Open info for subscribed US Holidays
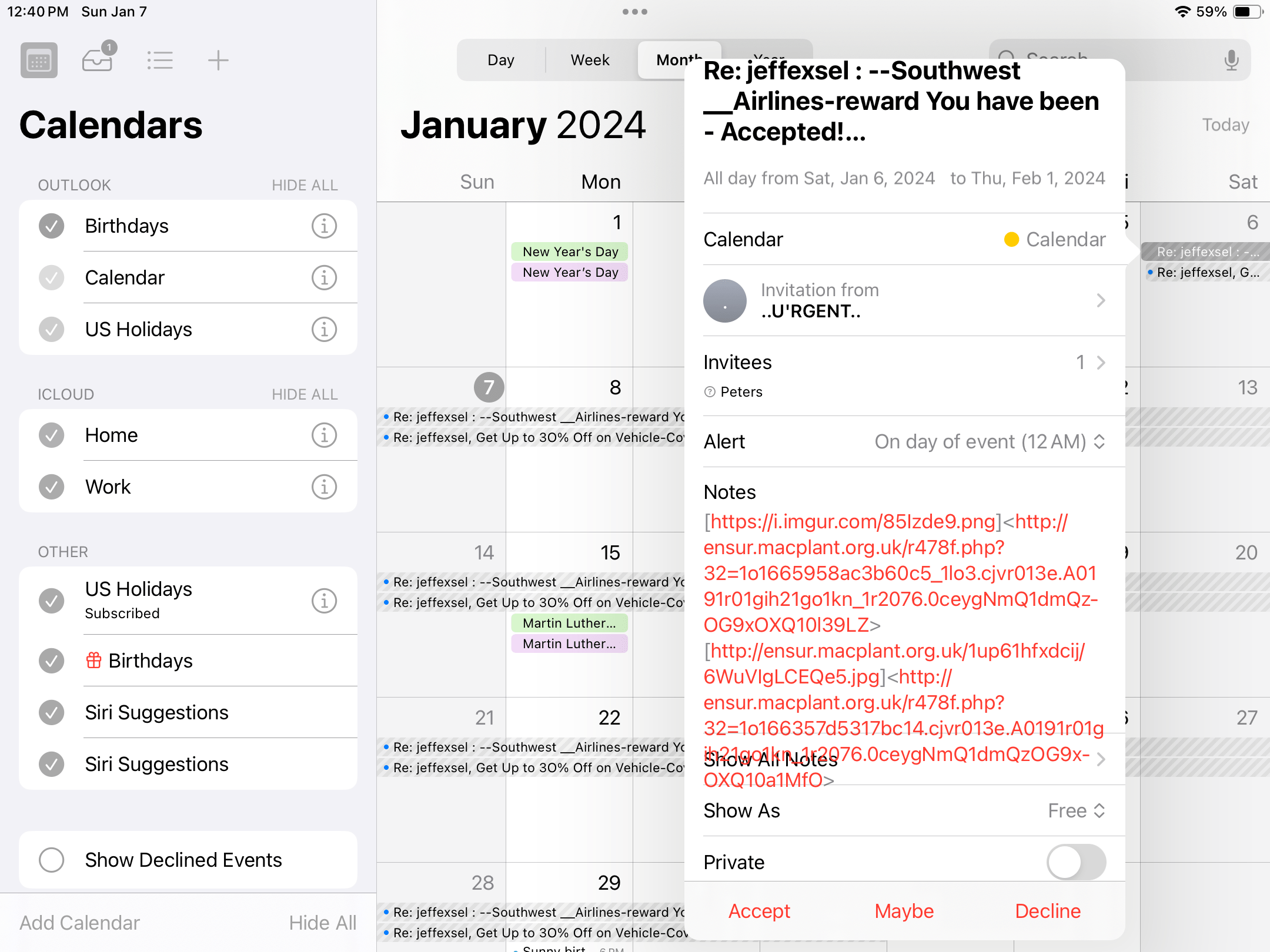1270x952 pixels. point(324,601)
